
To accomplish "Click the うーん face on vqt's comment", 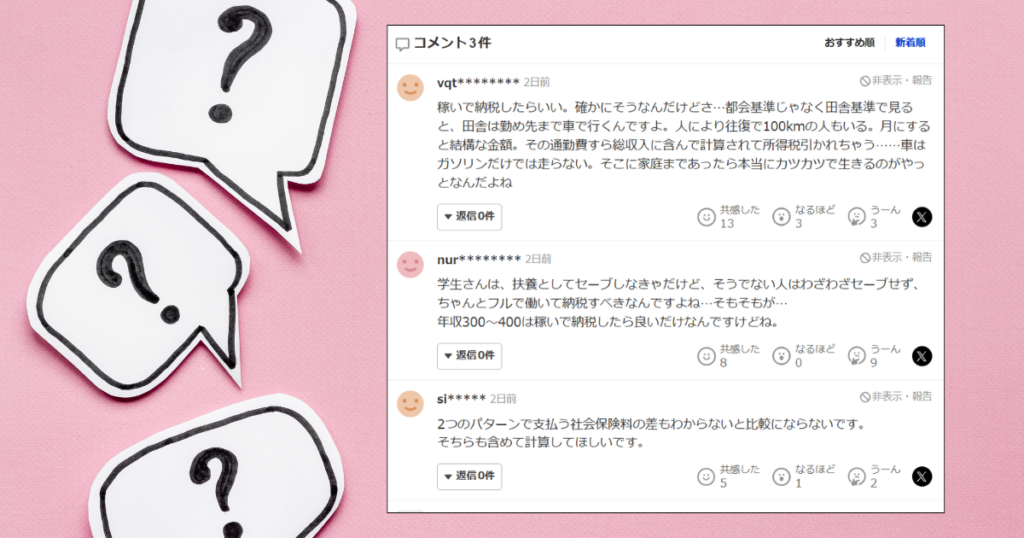I will 856,217.
